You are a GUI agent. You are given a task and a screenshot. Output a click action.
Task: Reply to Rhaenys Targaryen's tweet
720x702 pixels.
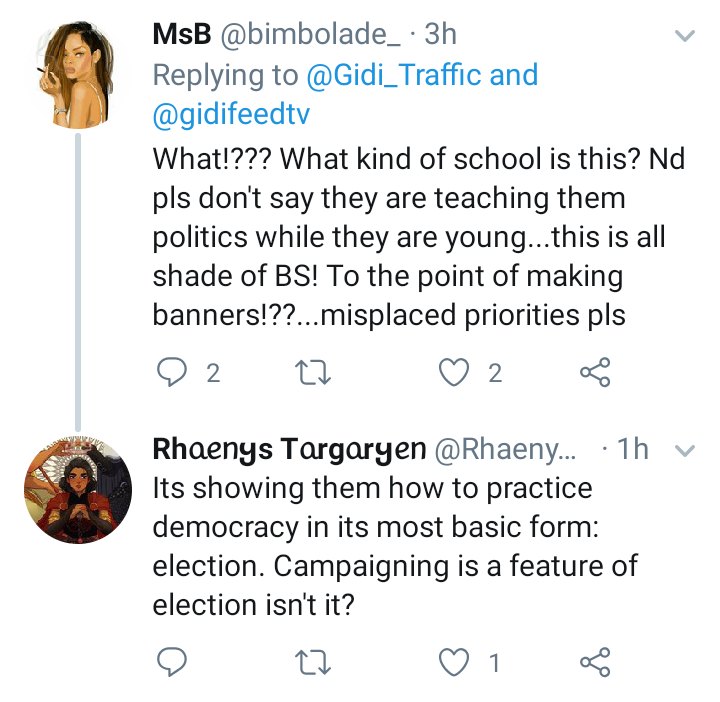click(x=174, y=661)
